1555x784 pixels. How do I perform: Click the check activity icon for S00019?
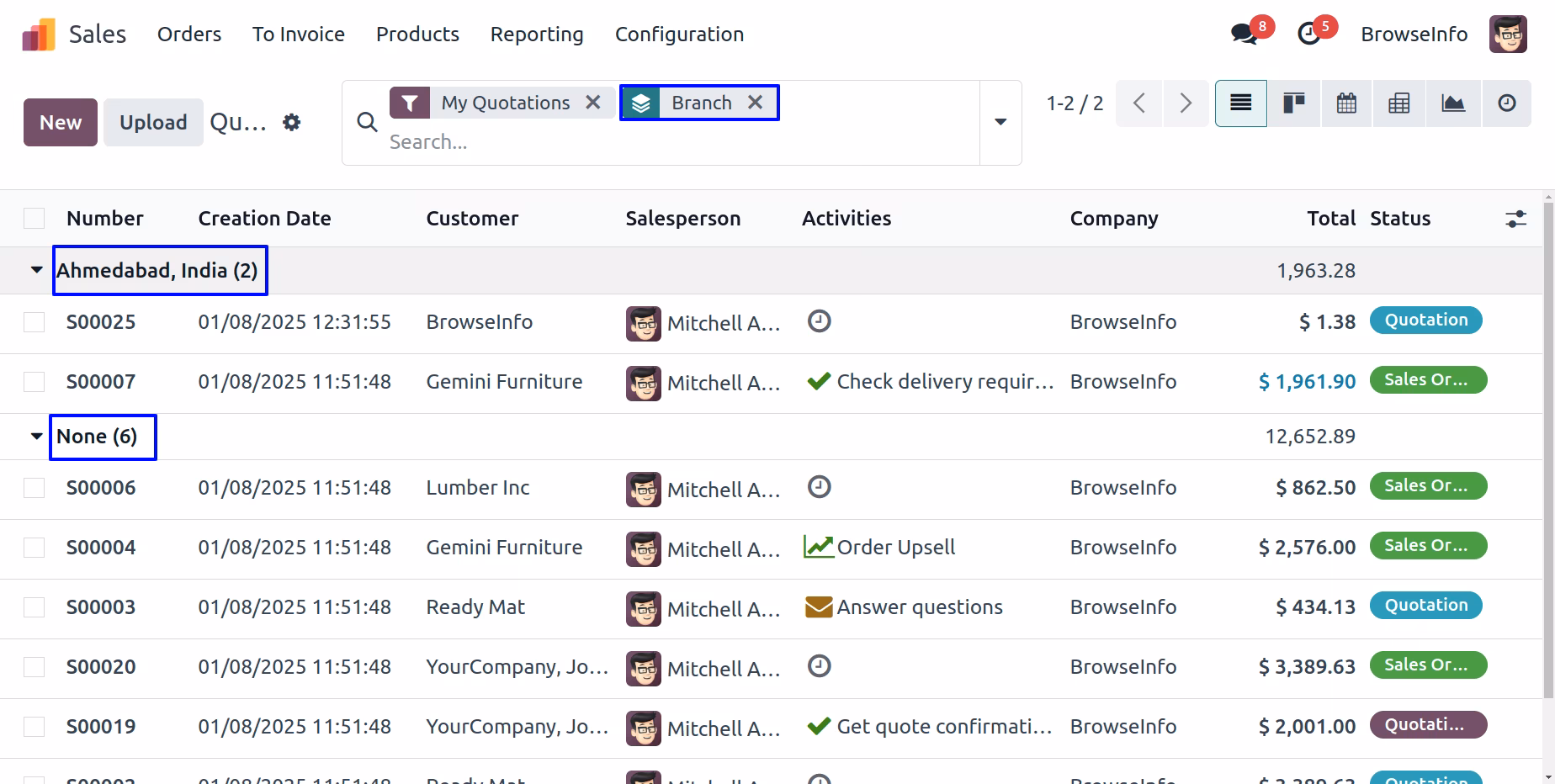point(819,726)
